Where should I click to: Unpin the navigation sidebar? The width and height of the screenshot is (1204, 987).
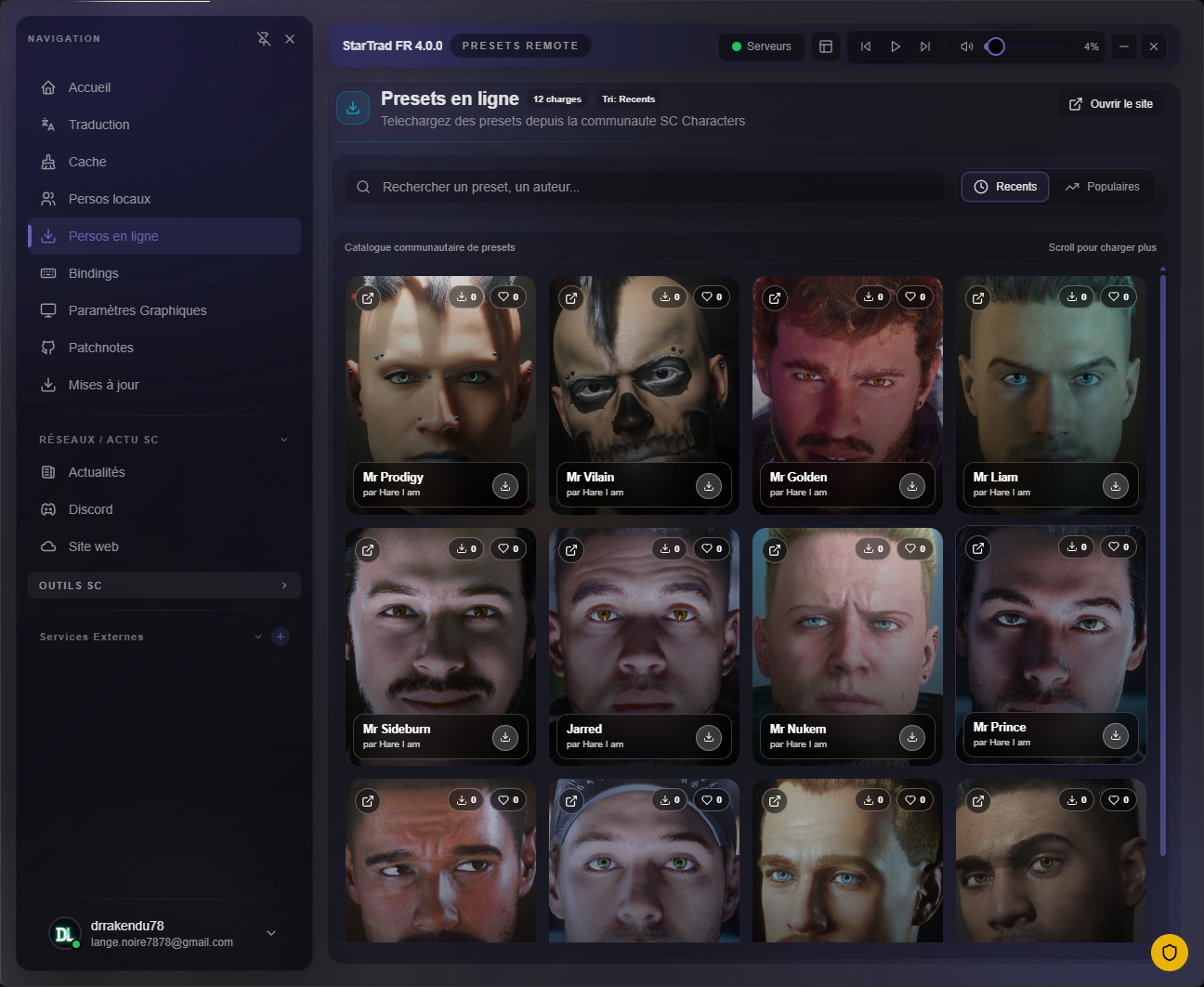coord(264,38)
